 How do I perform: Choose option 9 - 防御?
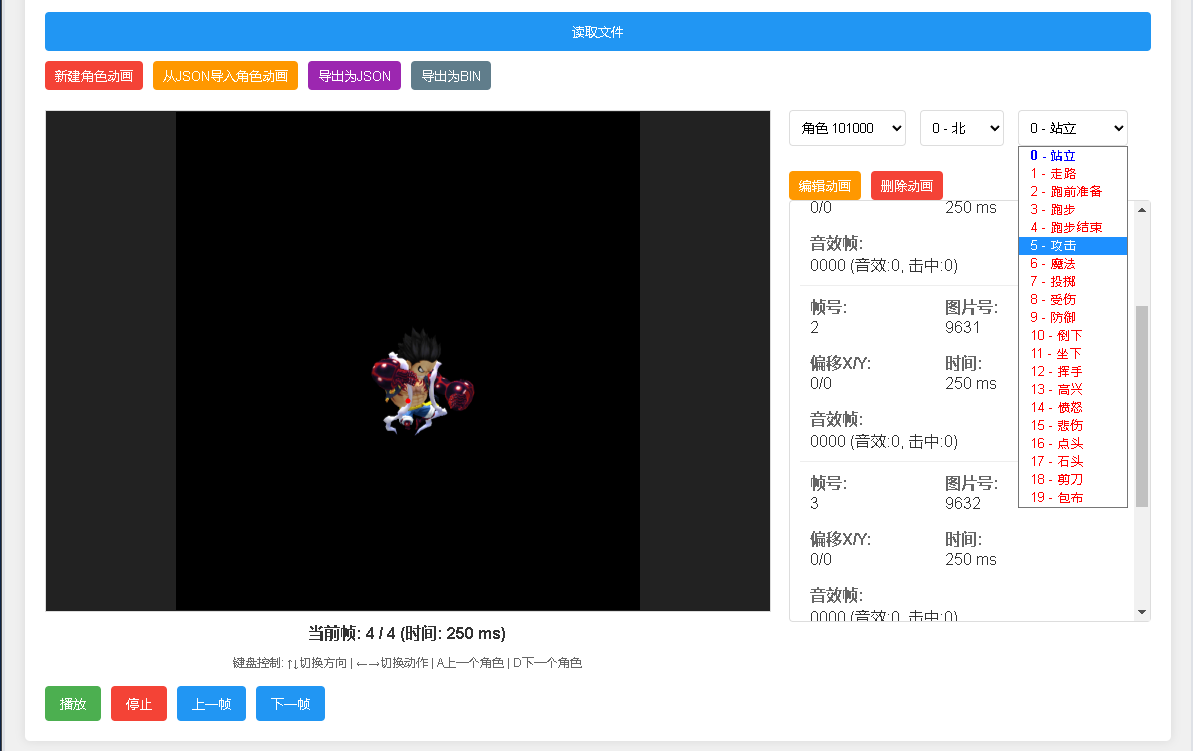click(1073, 317)
